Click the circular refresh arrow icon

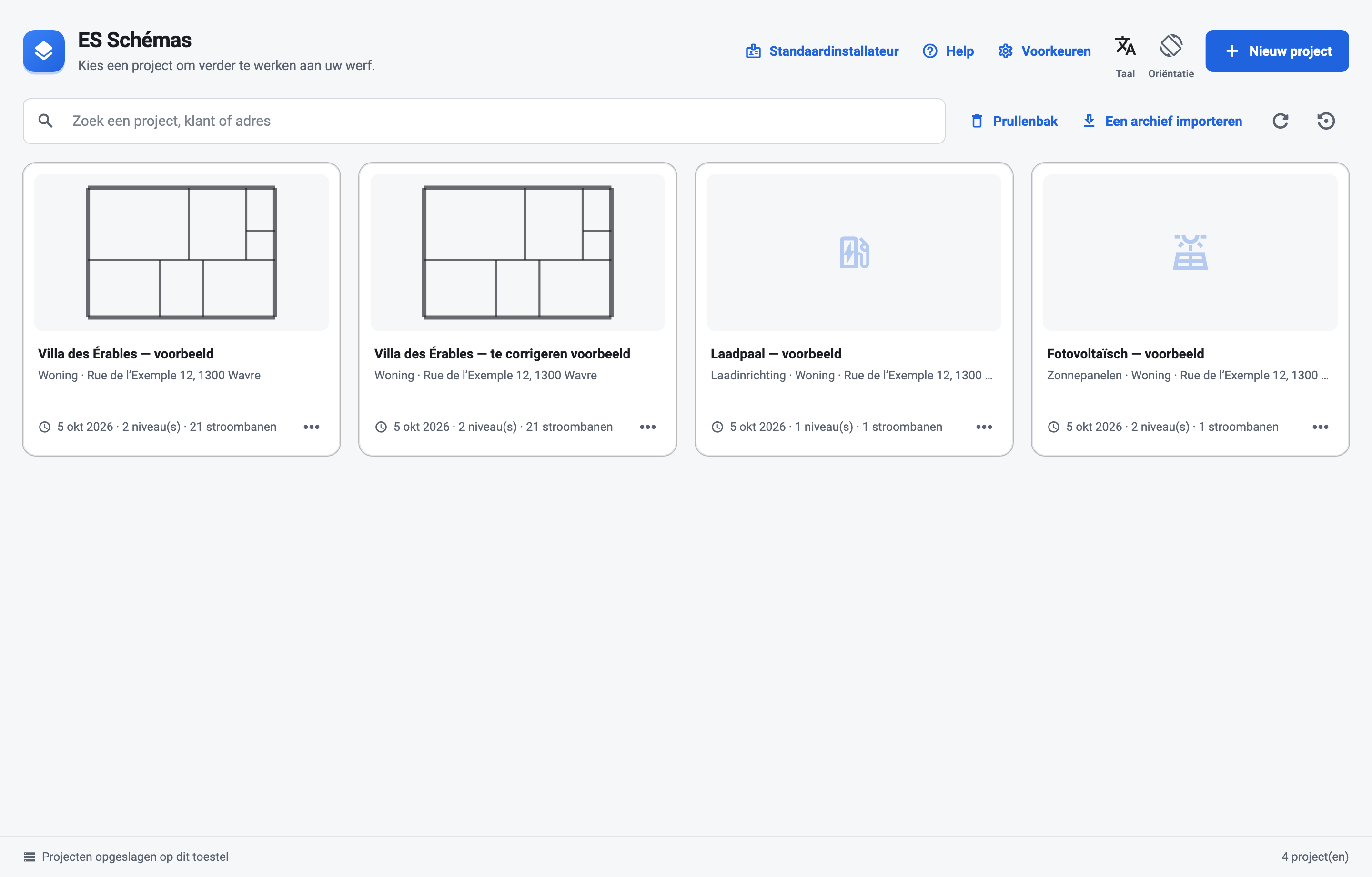click(1280, 121)
